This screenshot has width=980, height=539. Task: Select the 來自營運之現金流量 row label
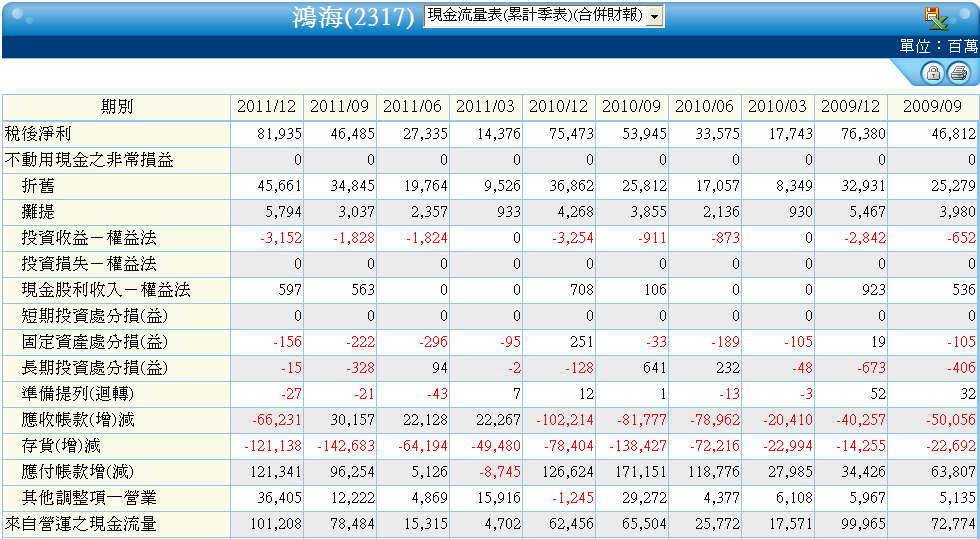click(x=81, y=524)
